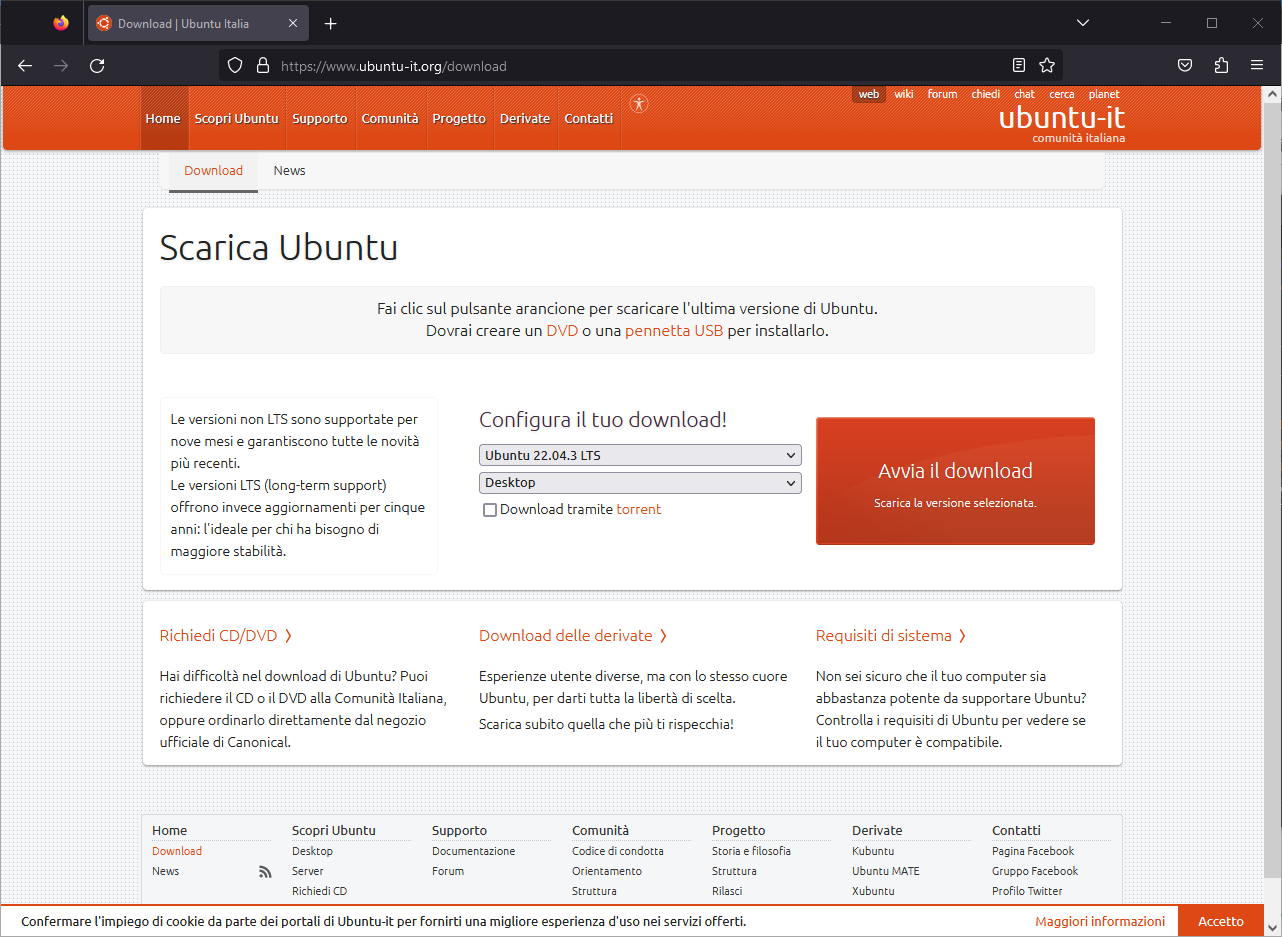
Task: Open the footer Forum link
Action: coord(448,871)
